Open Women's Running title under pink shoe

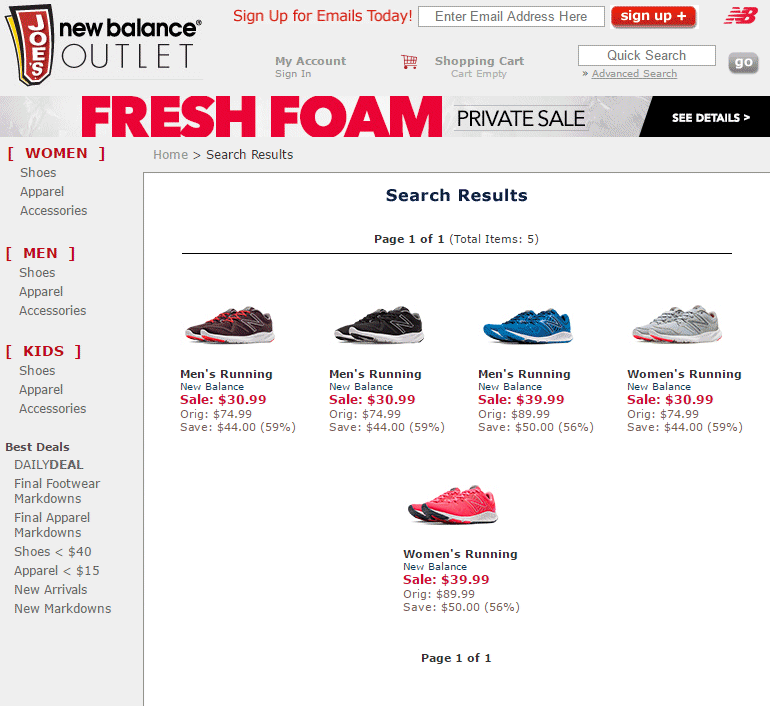460,554
